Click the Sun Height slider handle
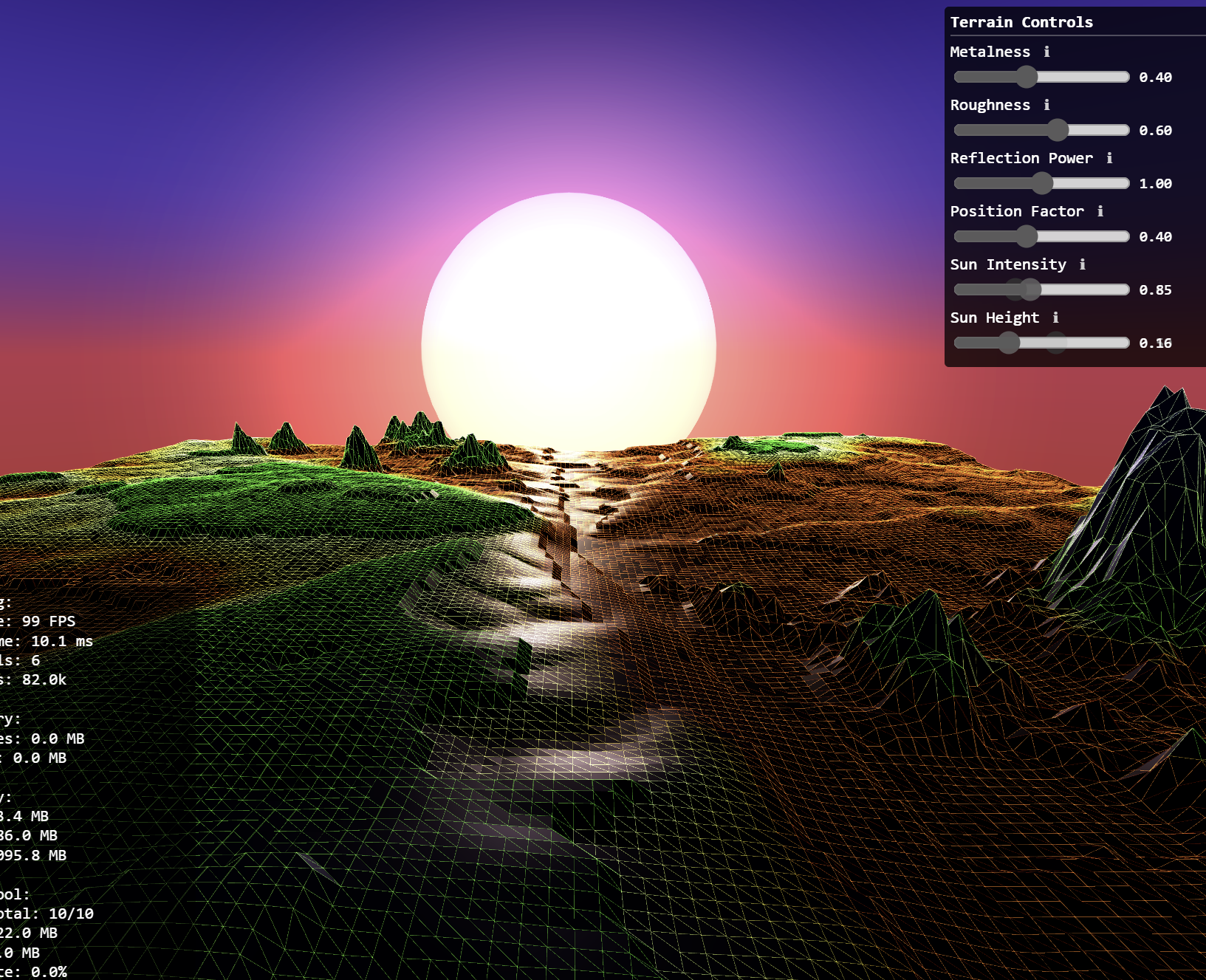The height and width of the screenshot is (980, 1206). (x=1009, y=343)
